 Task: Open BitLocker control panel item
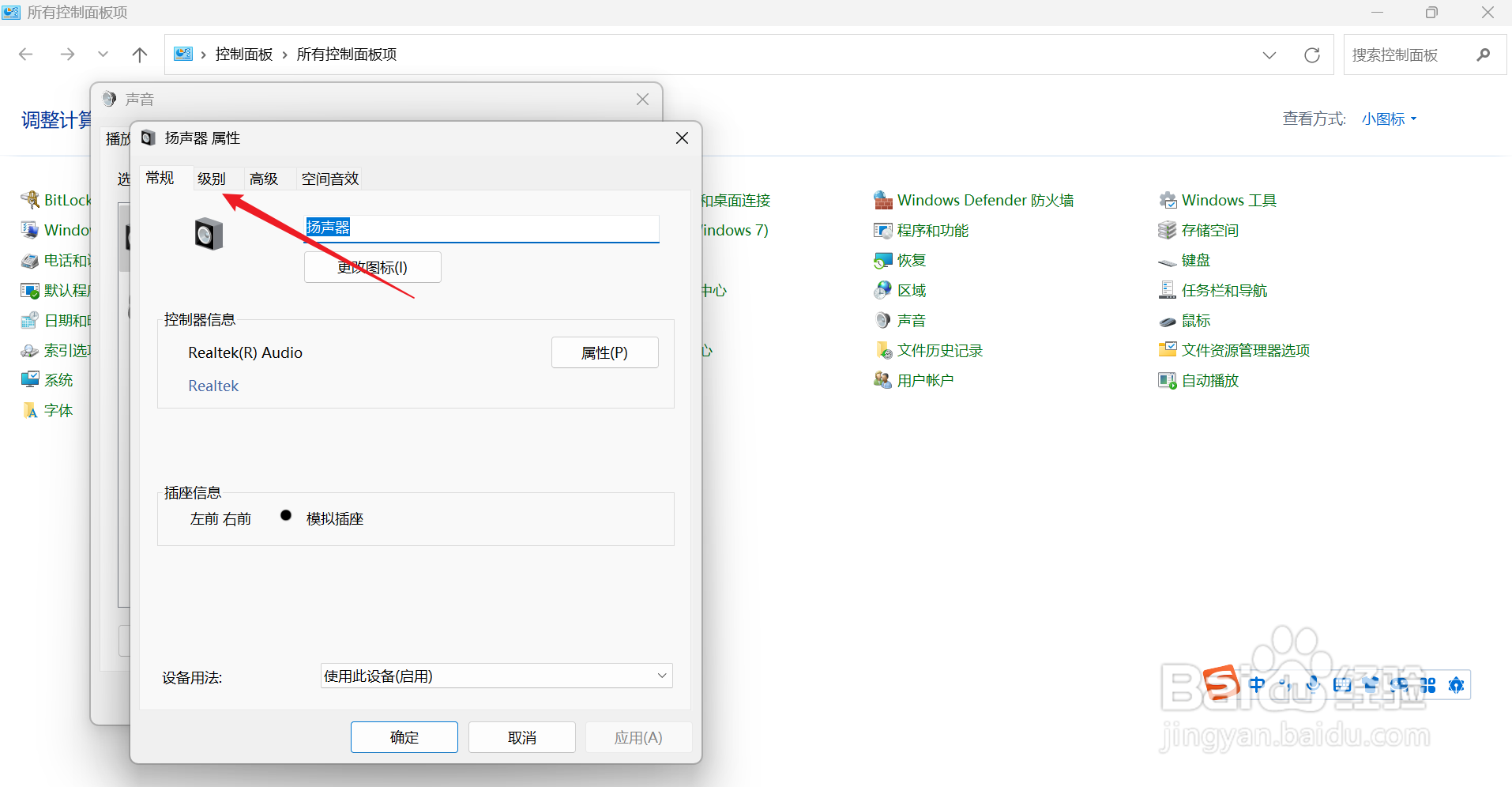tap(55, 201)
